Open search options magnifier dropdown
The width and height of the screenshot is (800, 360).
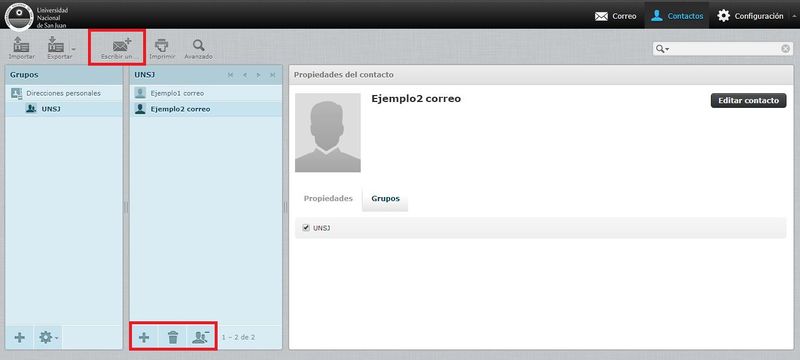click(663, 49)
